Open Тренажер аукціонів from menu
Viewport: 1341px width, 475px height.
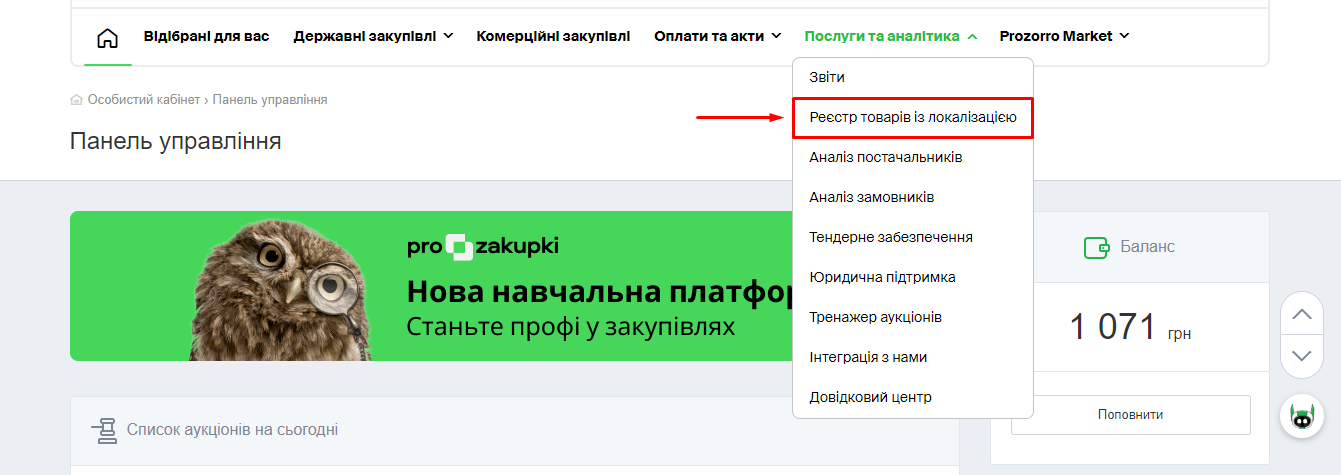[x=875, y=317]
